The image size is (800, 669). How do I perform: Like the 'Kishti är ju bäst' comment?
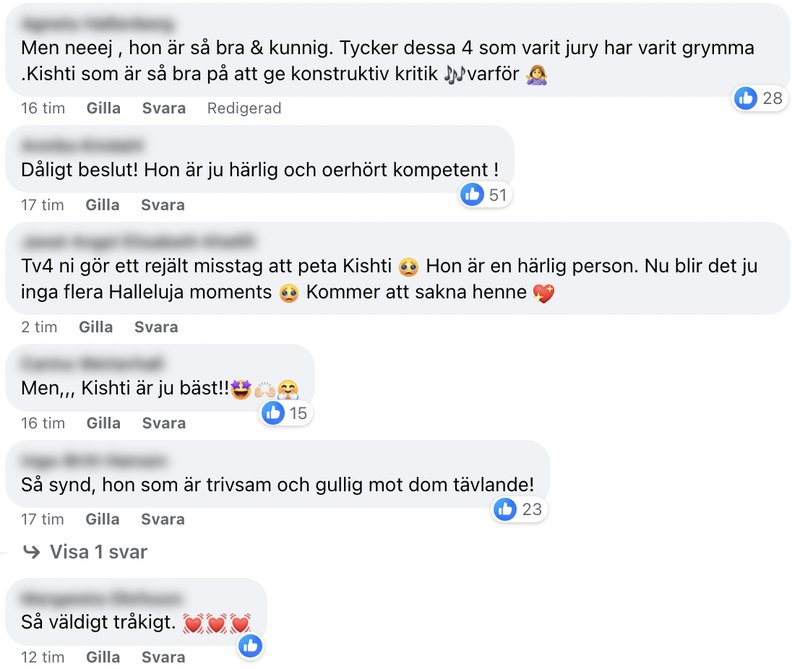tap(104, 424)
